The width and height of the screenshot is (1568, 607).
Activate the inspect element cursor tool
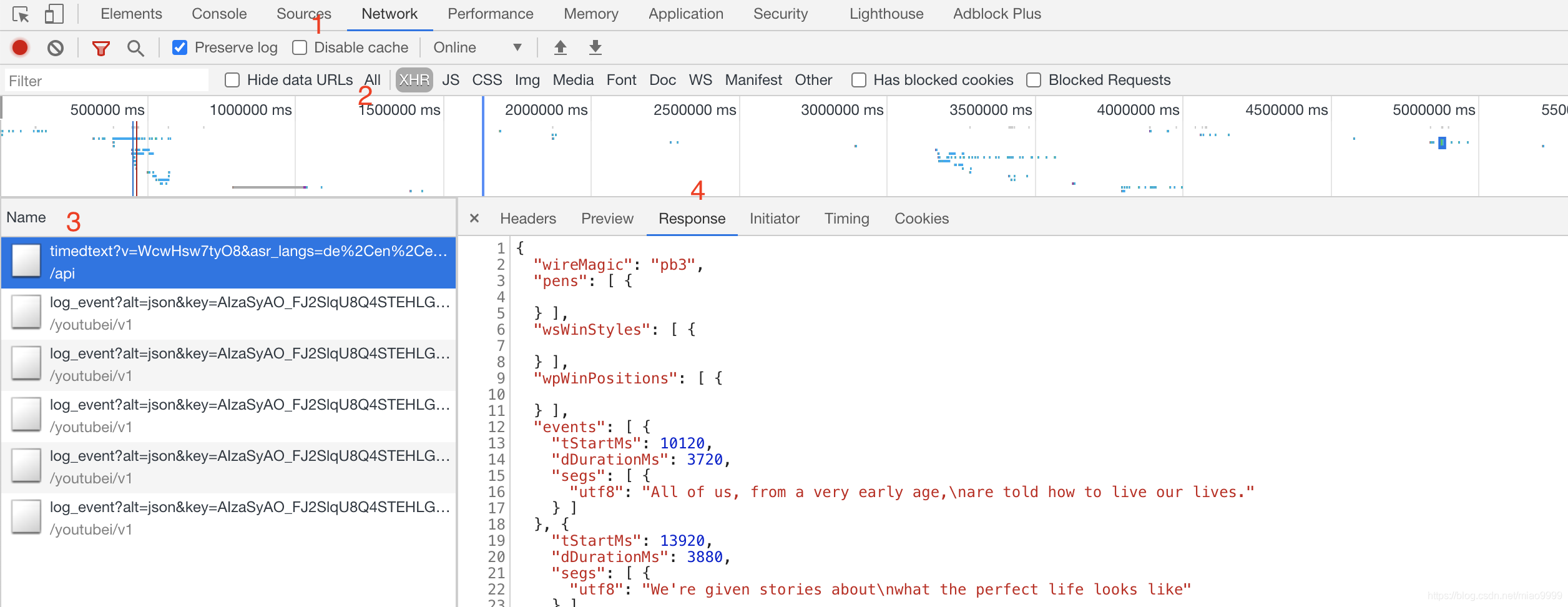point(21,14)
